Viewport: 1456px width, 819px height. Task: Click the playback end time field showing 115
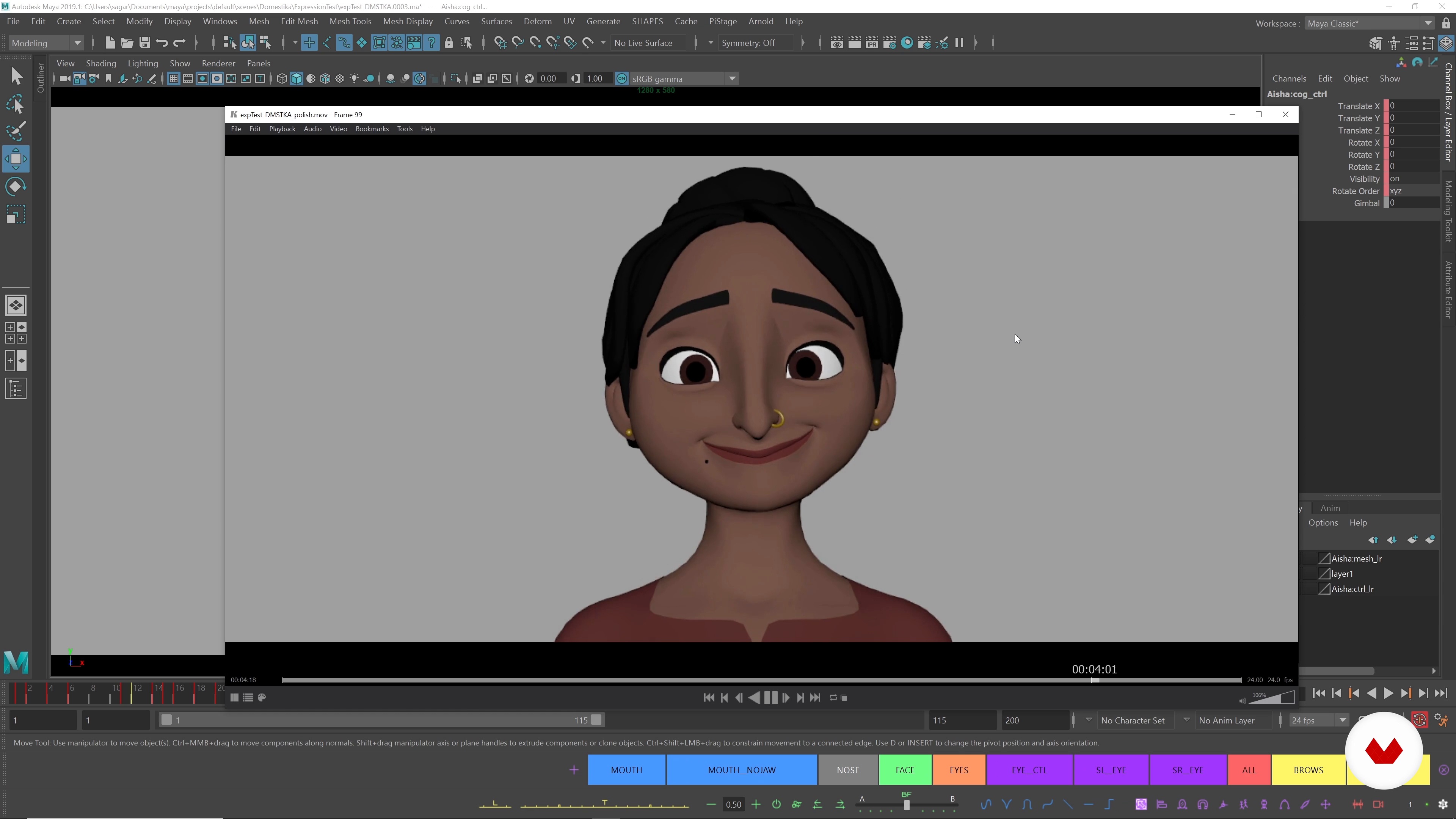pos(962,720)
